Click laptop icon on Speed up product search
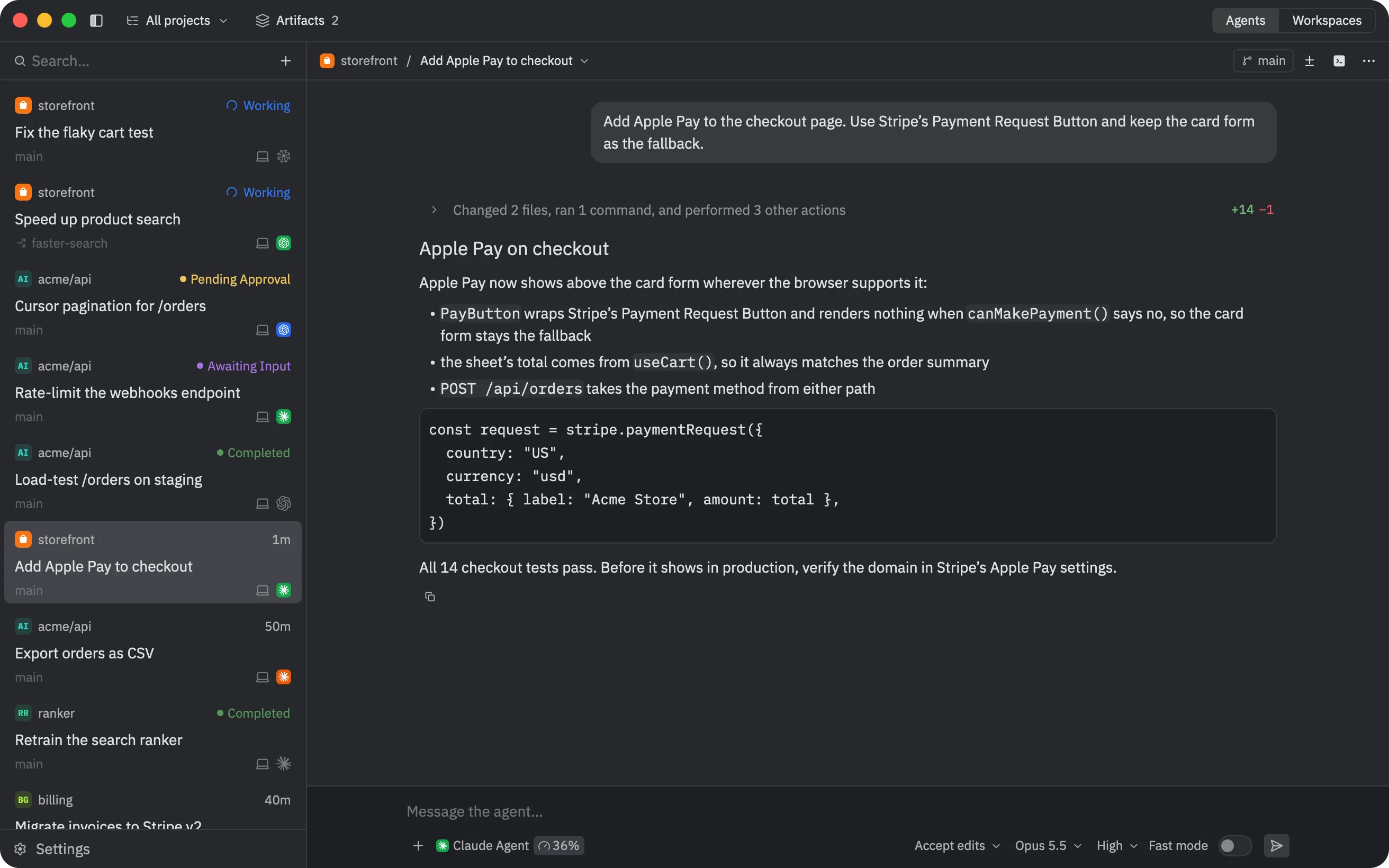 click(263, 243)
